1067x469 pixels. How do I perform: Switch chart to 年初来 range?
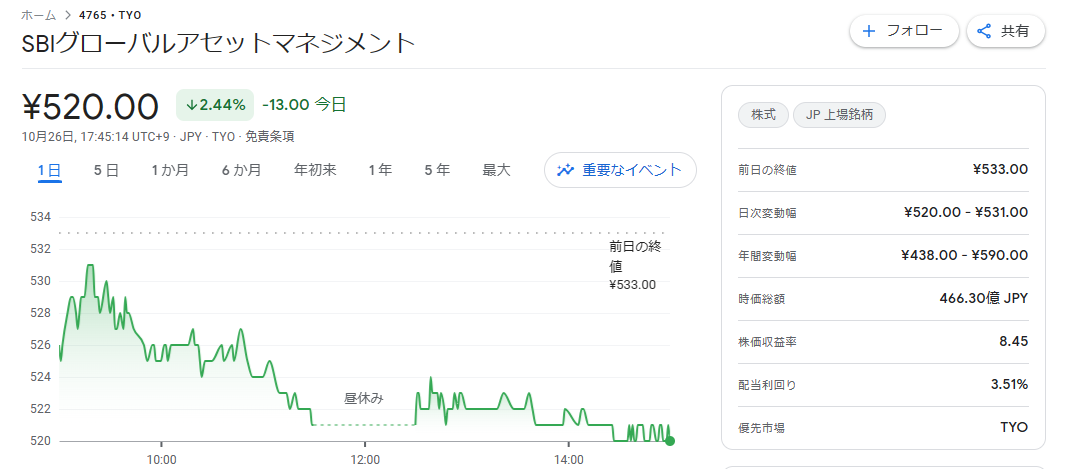pos(315,170)
